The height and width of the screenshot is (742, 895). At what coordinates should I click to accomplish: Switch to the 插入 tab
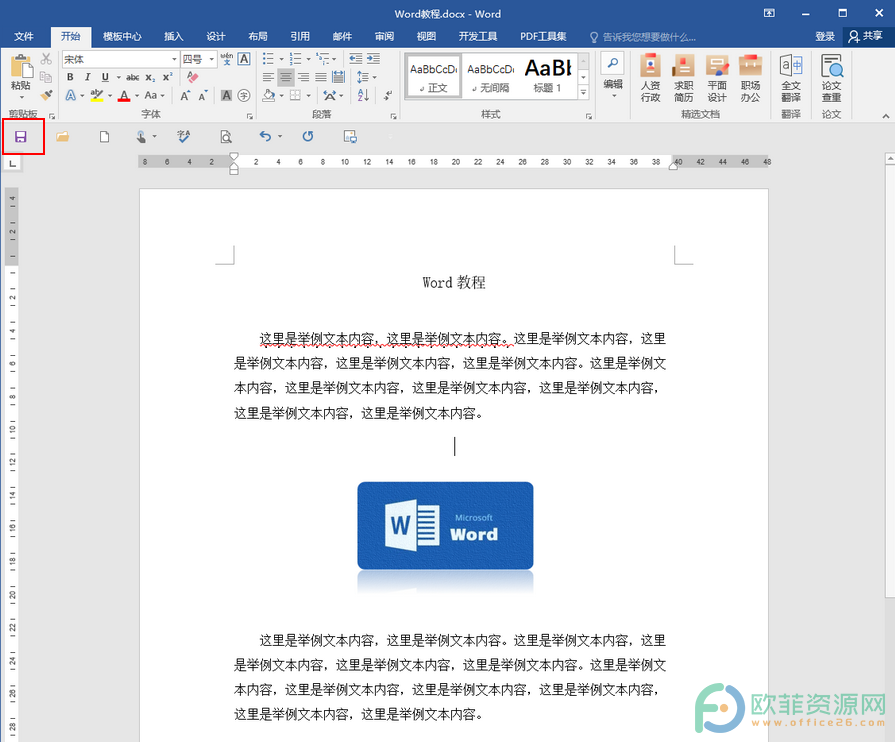174,37
